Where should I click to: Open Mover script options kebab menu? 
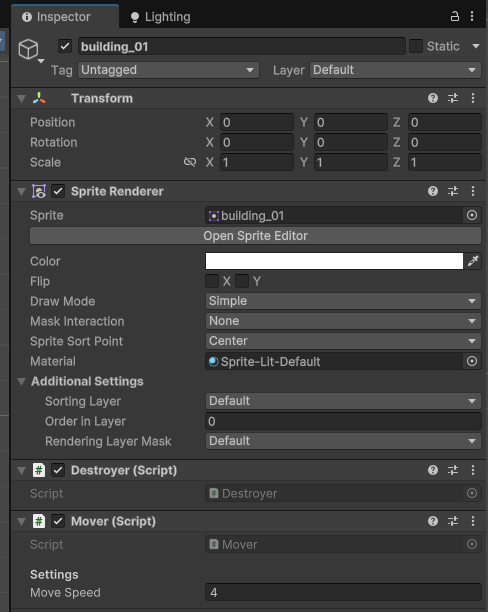pyautogui.click(x=473, y=521)
